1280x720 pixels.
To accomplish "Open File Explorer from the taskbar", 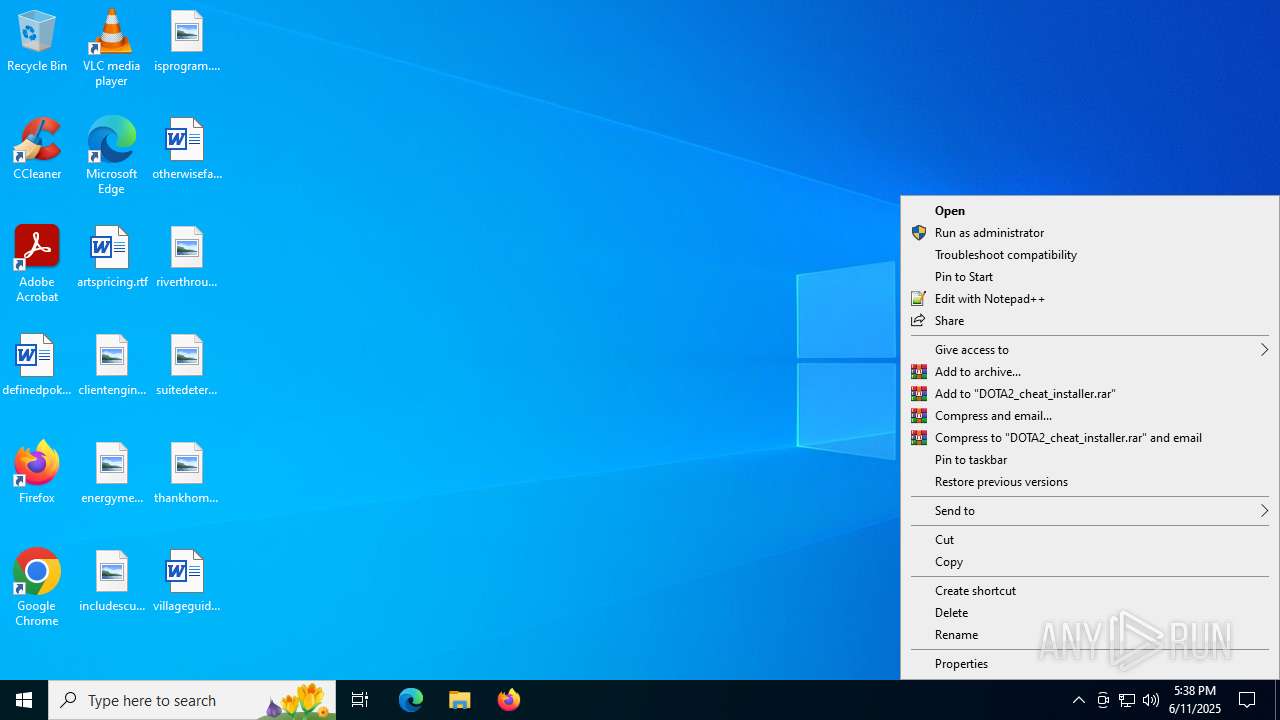I will (x=460, y=700).
